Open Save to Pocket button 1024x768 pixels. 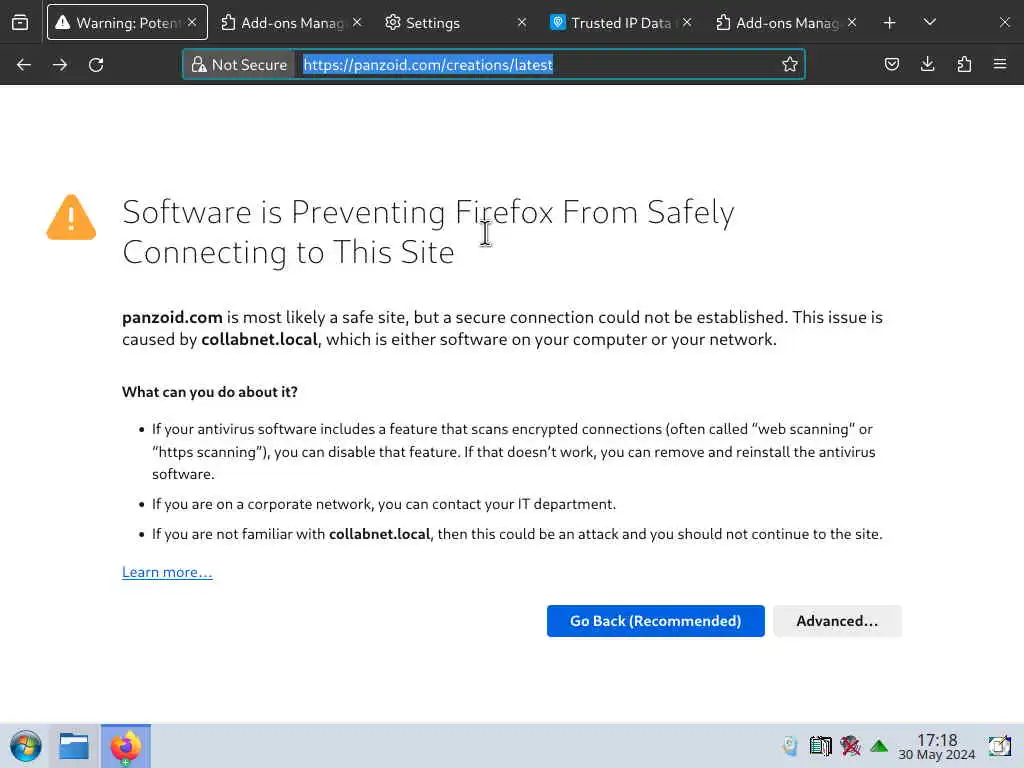(x=892, y=65)
